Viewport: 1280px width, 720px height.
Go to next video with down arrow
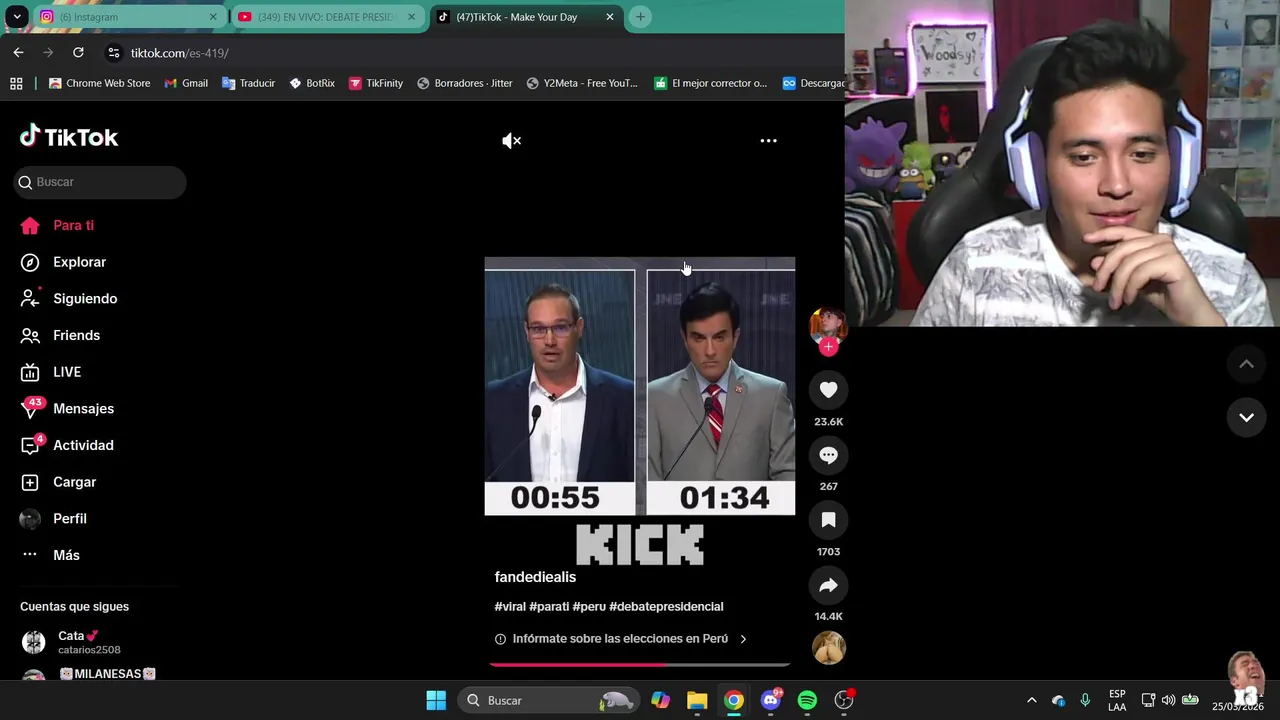pos(1246,417)
